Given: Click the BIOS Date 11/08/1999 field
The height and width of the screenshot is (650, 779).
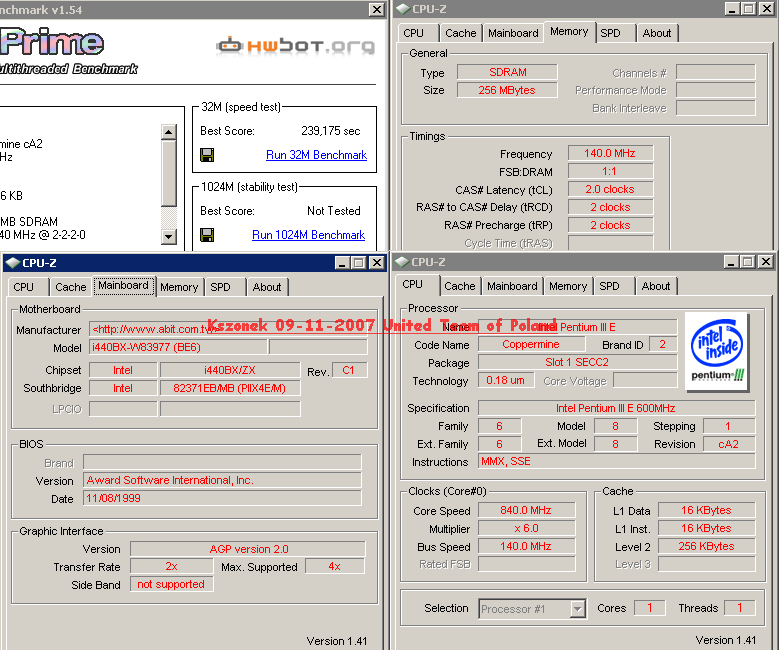Looking at the screenshot, I should pos(222,498).
